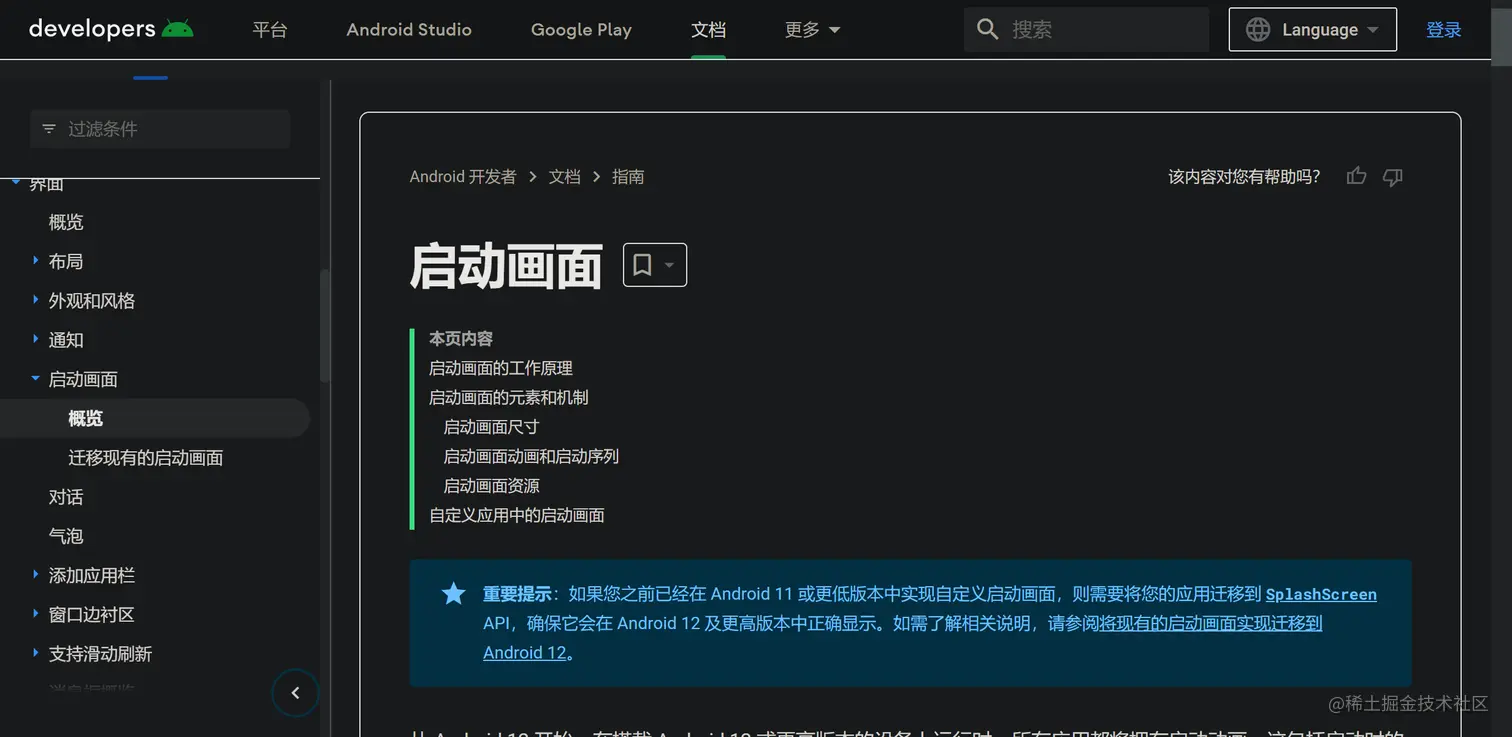Image resolution: width=1512 pixels, height=737 pixels.
Task: Click the thumbs up feedback icon
Action: click(1356, 177)
